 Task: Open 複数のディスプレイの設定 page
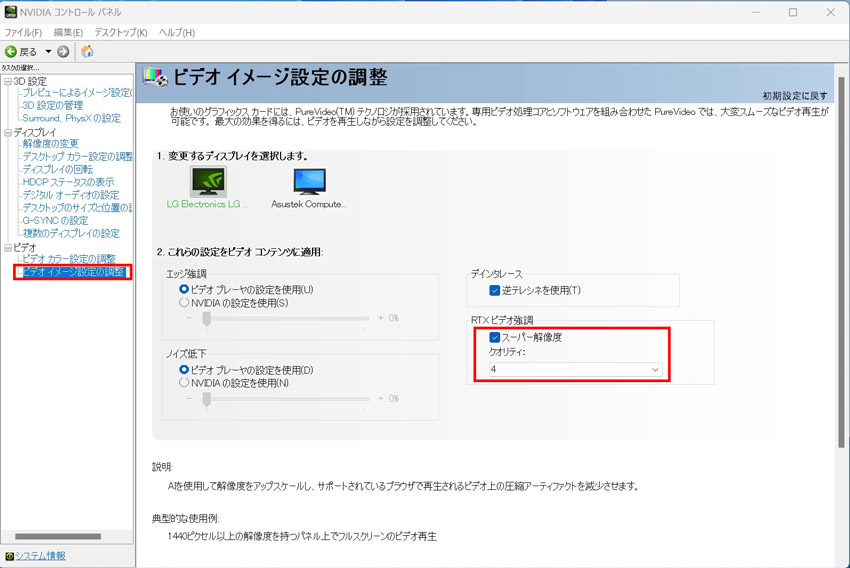[71, 233]
